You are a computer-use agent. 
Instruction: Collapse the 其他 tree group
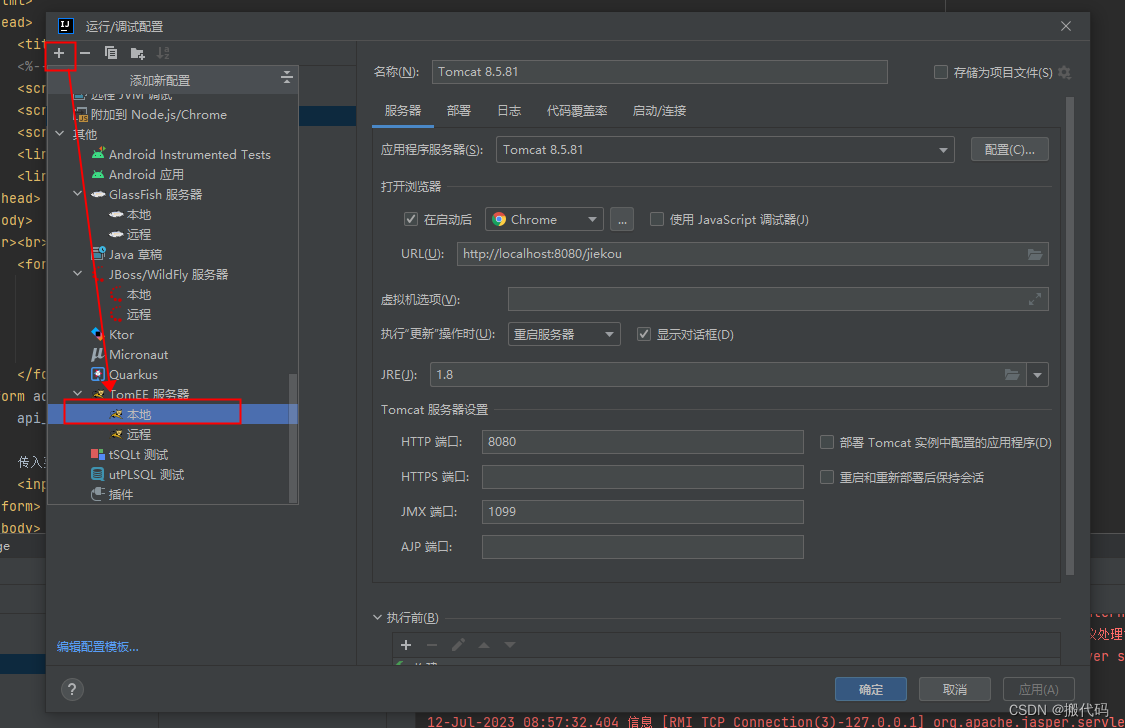point(60,134)
